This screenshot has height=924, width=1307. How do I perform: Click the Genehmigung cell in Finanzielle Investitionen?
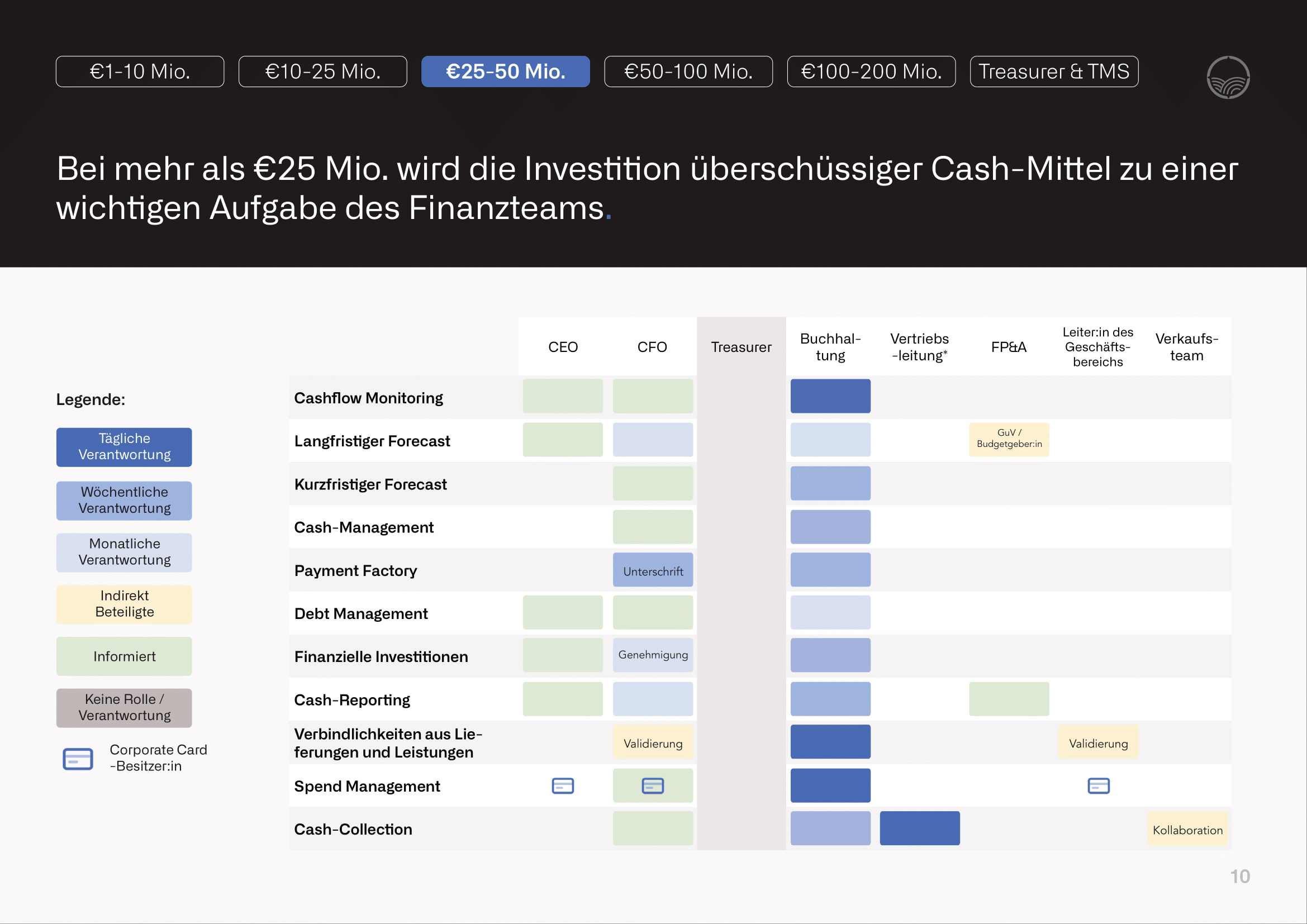pos(653,655)
